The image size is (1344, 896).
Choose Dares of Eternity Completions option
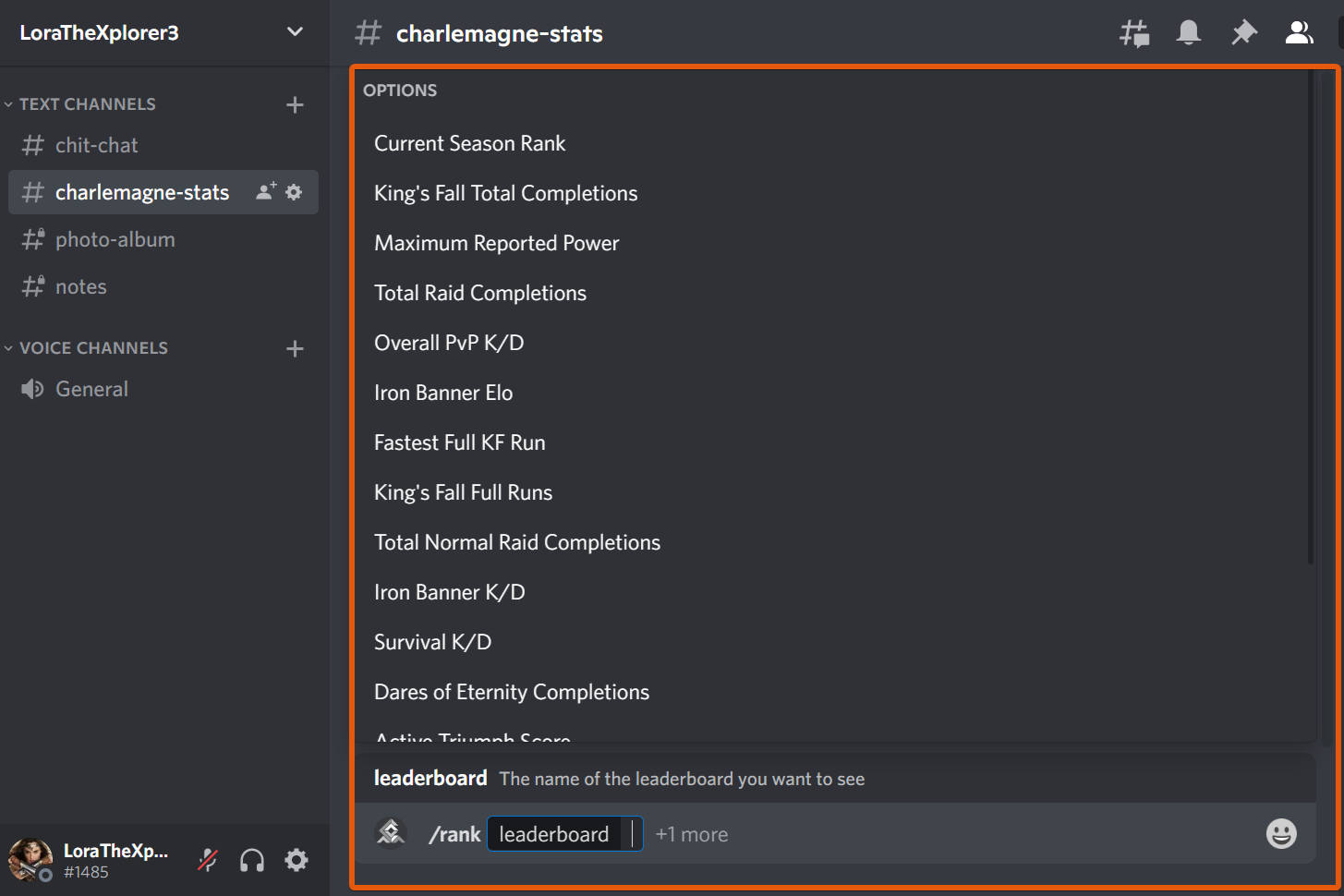834,692
